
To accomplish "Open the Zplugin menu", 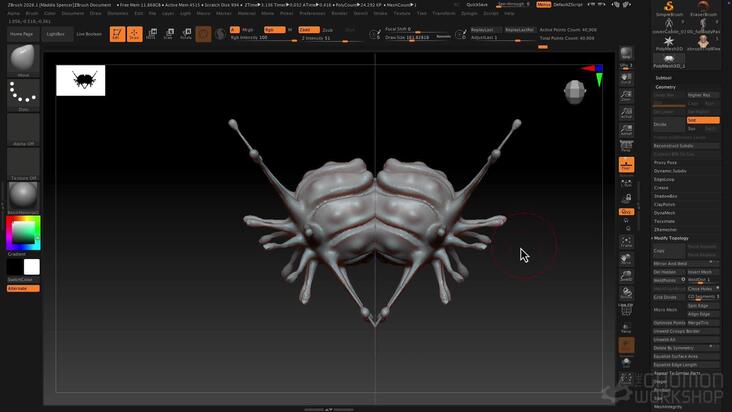I will [x=469, y=14].
